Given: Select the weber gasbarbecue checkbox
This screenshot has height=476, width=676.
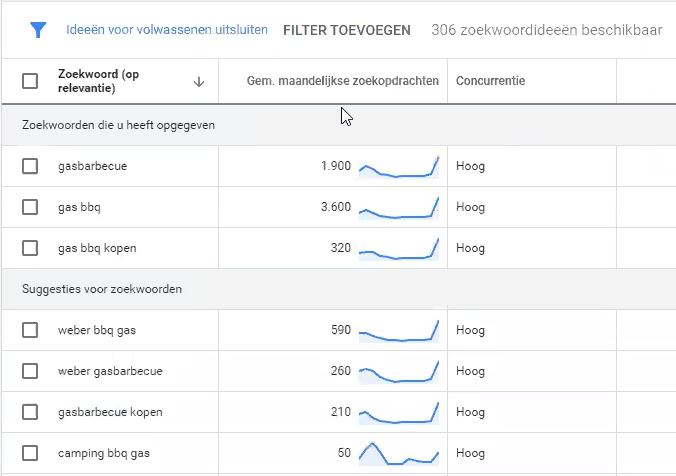Looking at the screenshot, I should tap(30, 371).
